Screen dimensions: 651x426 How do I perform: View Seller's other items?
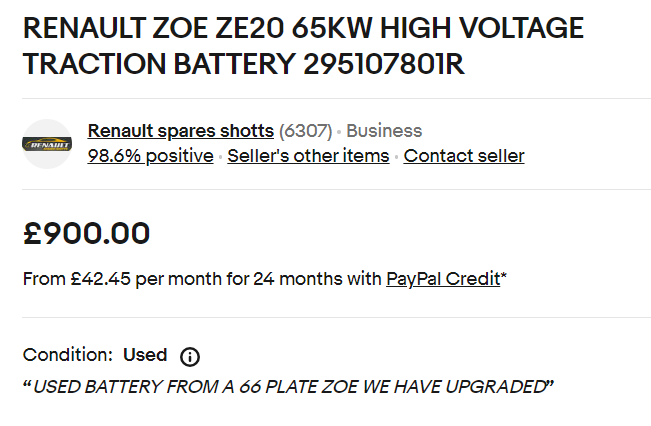click(x=308, y=156)
